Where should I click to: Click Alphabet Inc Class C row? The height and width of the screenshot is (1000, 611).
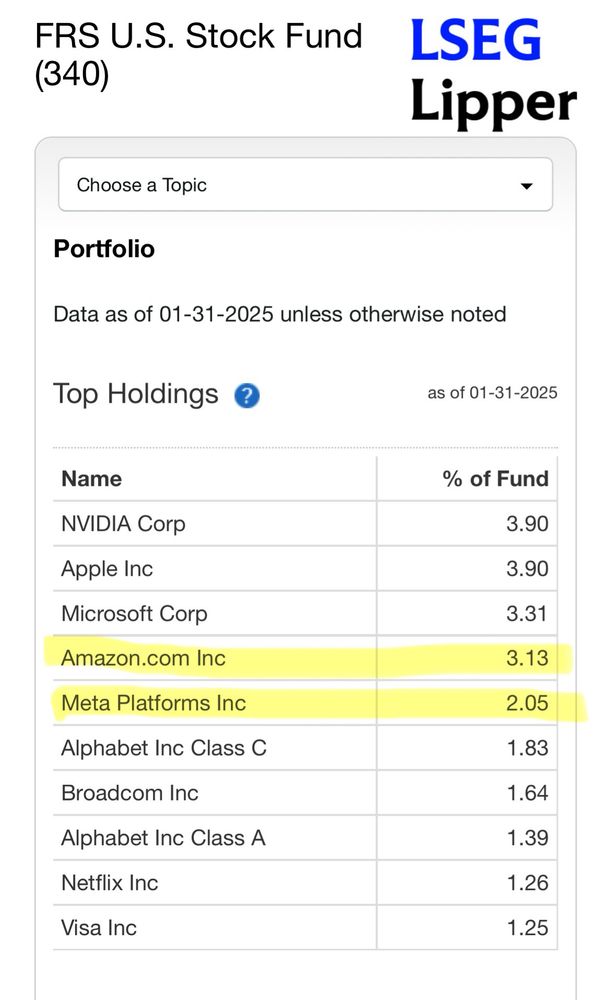click(x=306, y=748)
